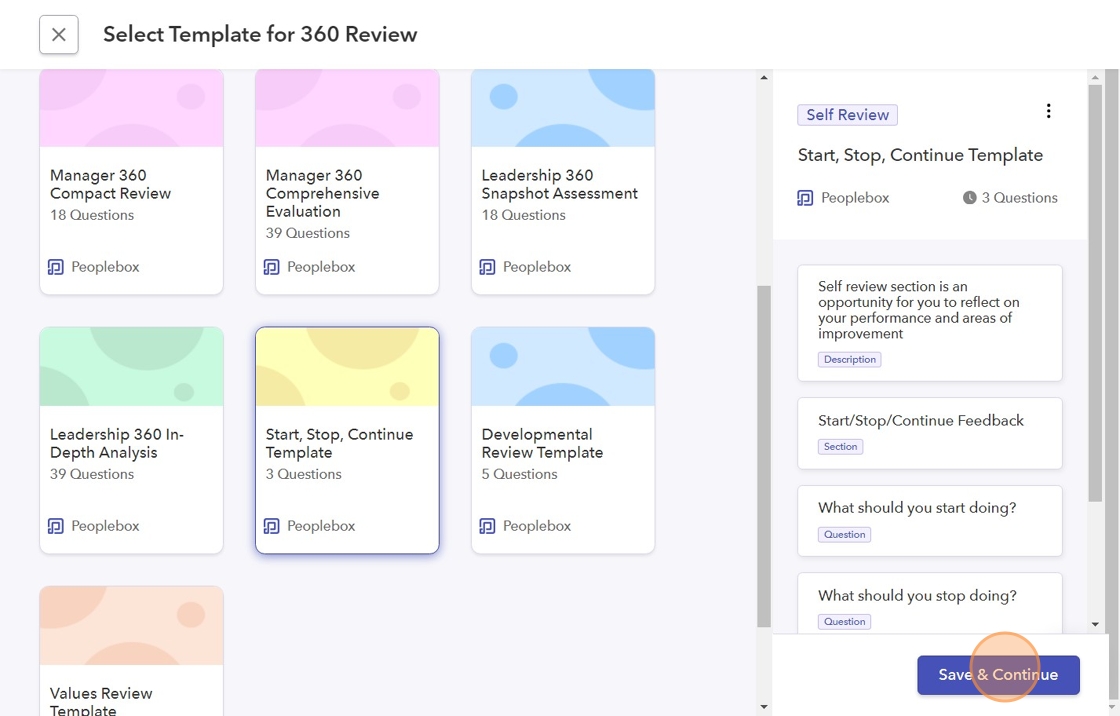The height and width of the screenshot is (716, 1120).
Task: Click the Description label tag
Action: click(849, 359)
